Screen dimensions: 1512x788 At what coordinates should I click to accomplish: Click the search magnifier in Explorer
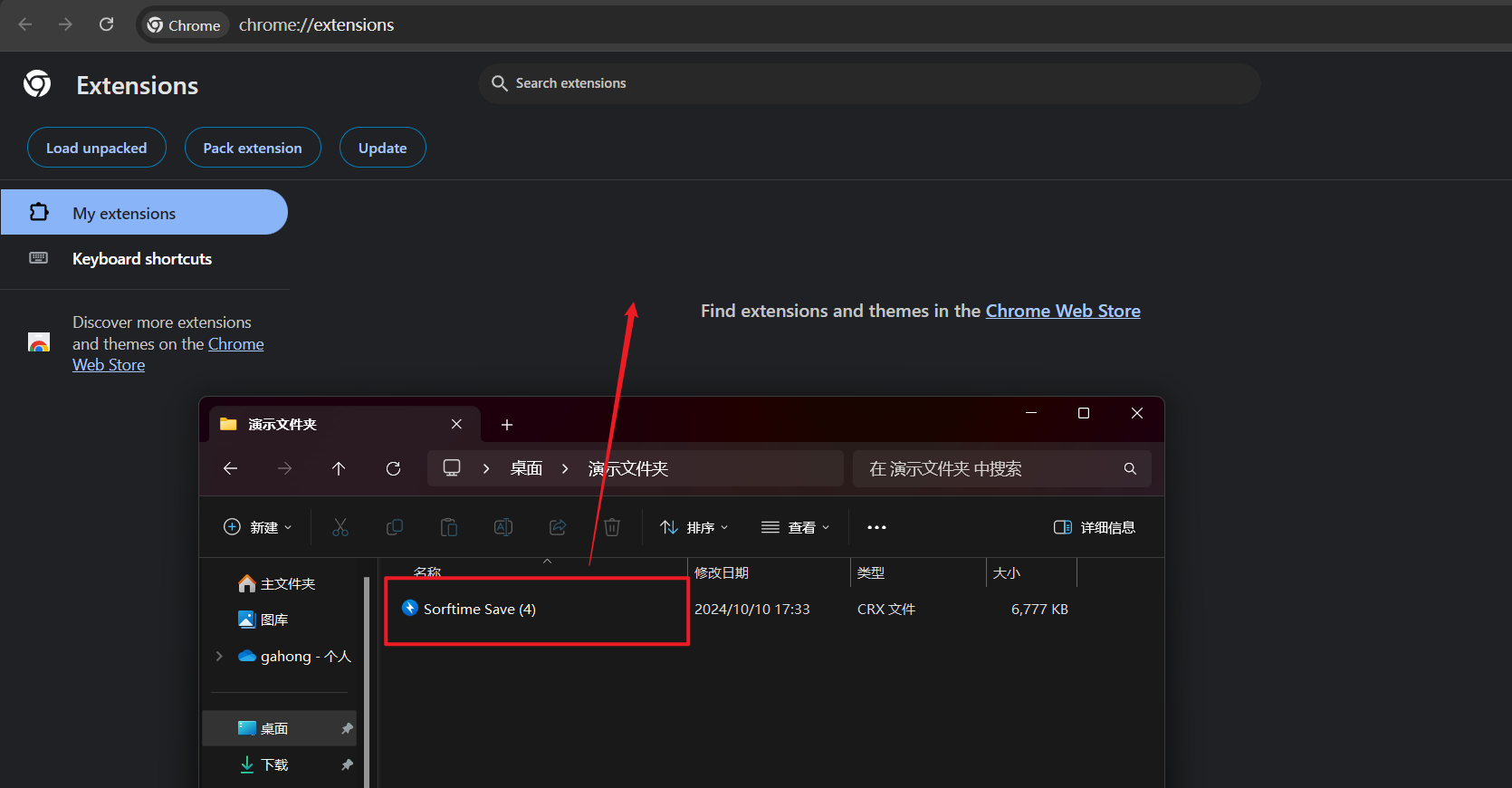click(1130, 468)
